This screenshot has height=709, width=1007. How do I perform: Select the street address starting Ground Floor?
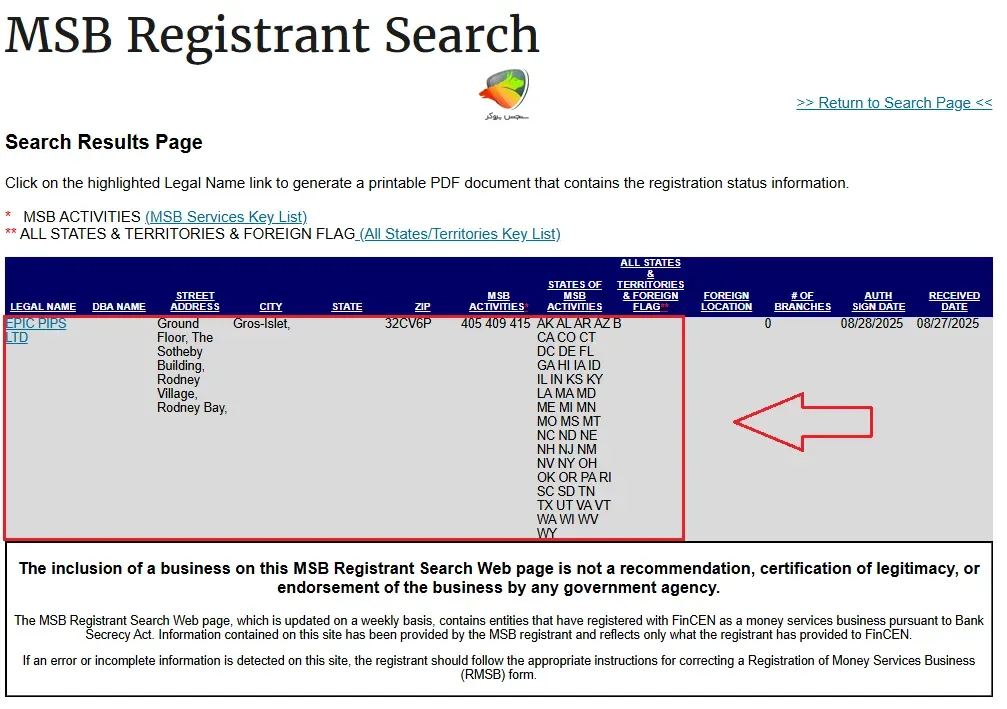(192, 365)
